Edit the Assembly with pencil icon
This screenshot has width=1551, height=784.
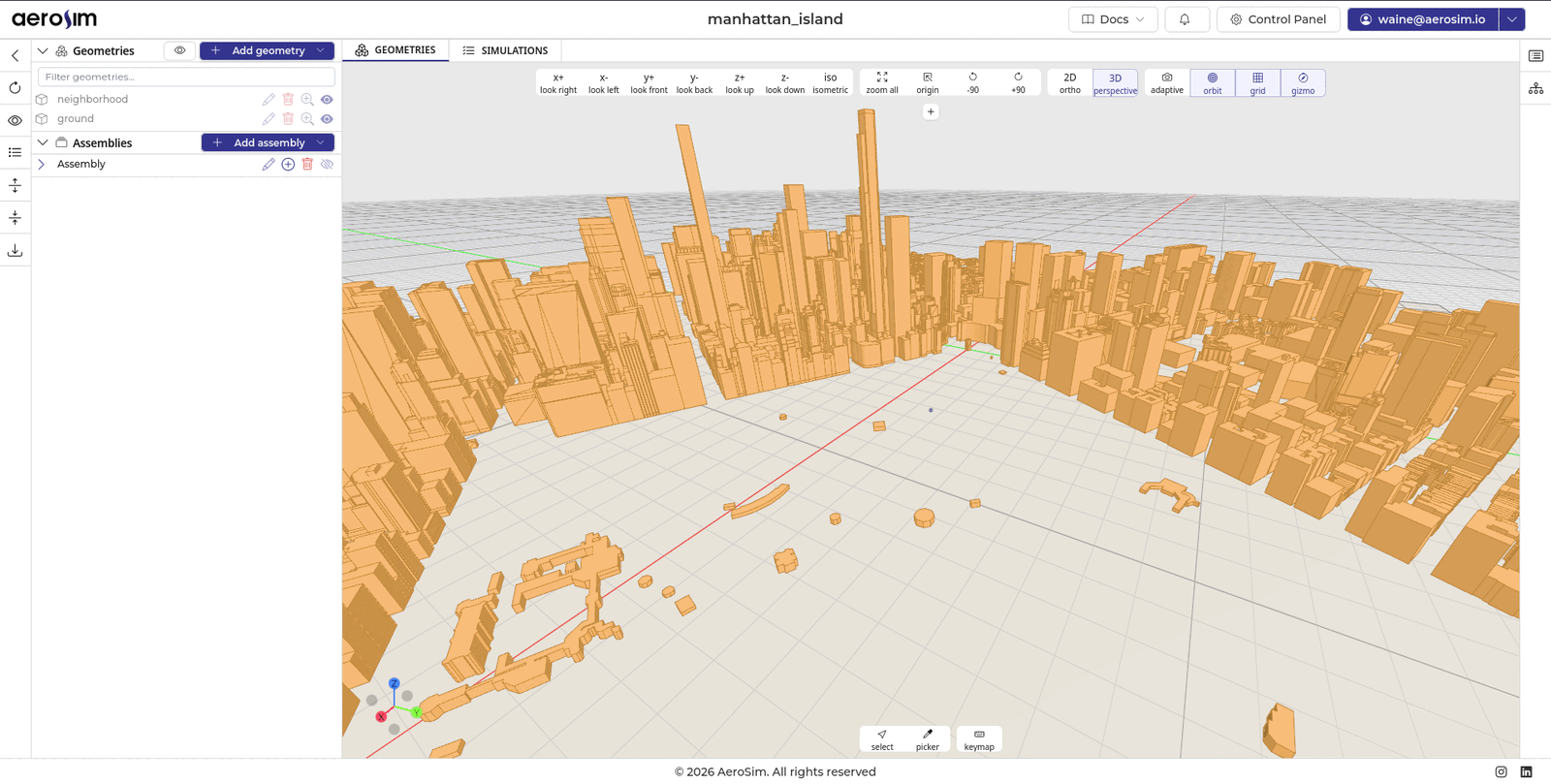click(269, 165)
